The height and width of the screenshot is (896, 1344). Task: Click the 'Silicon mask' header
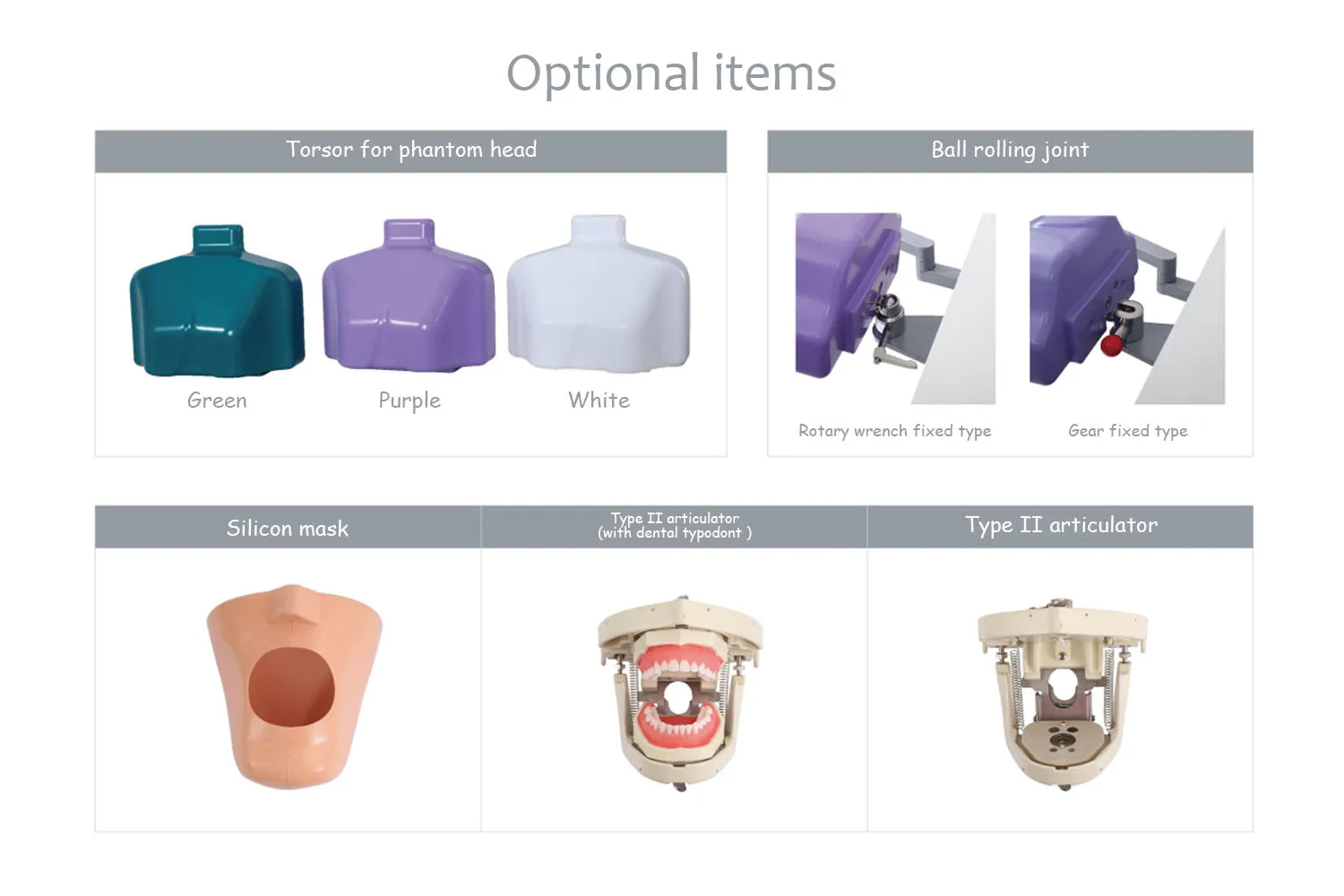coord(288,527)
